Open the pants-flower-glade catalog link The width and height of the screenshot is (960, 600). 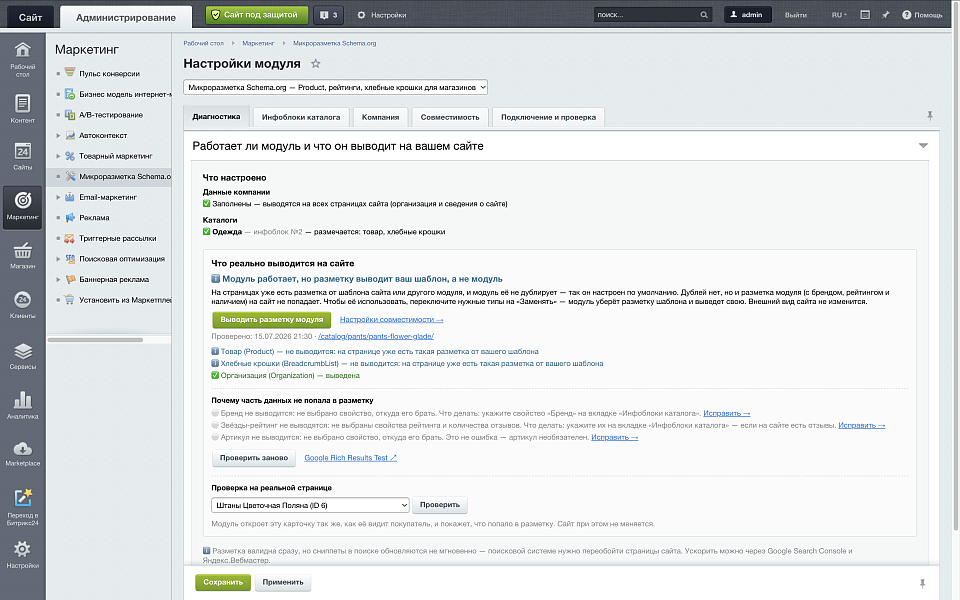coord(376,336)
